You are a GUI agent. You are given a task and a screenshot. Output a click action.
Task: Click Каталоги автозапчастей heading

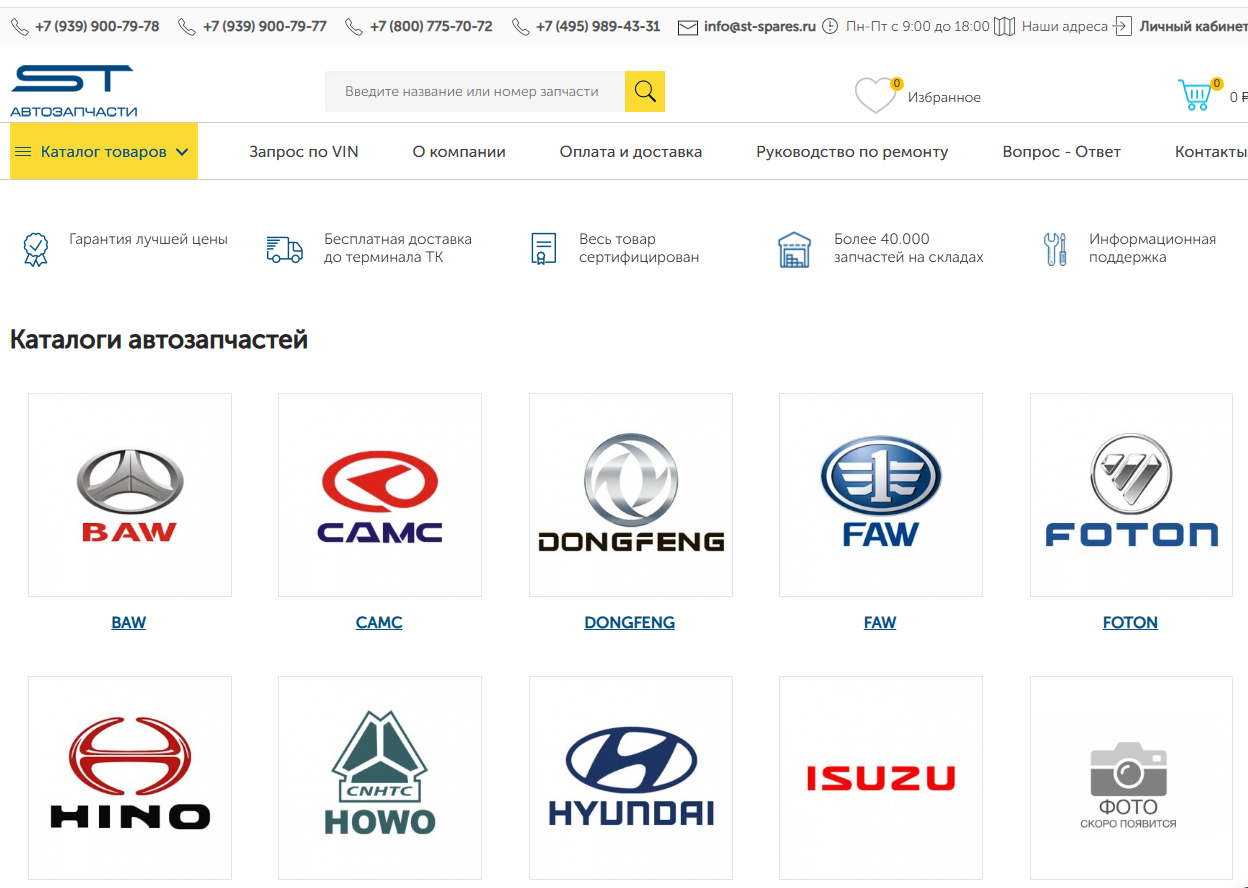tap(159, 340)
